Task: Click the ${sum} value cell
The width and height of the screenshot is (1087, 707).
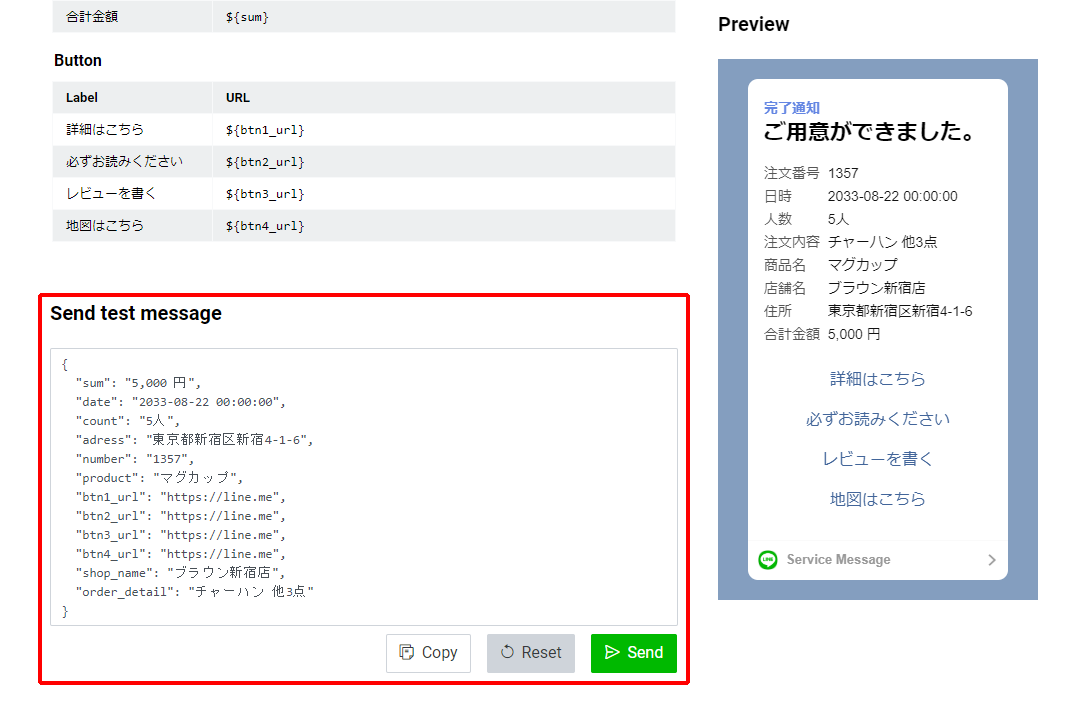Action: tap(247, 17)
